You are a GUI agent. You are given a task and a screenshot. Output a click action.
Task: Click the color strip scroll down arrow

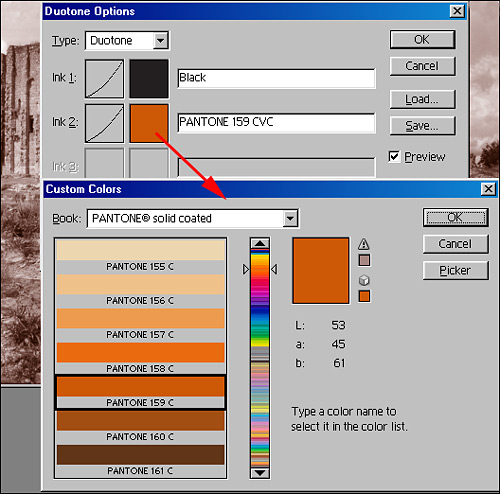(x=260, y=473)
